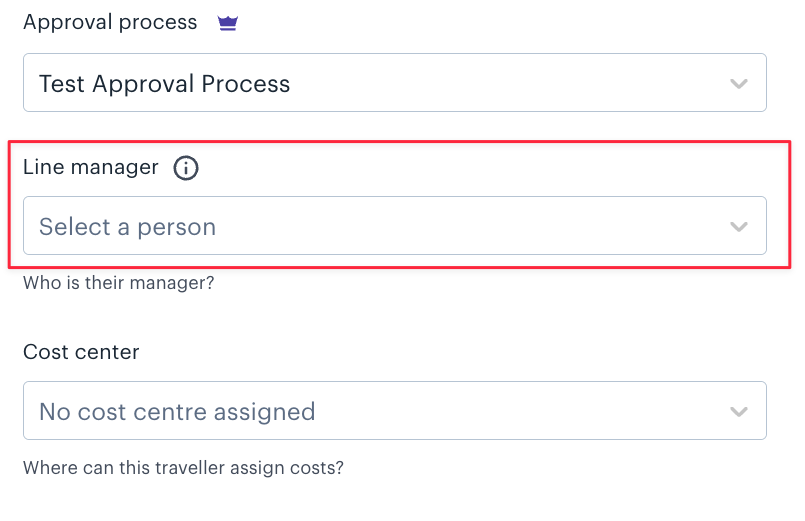Click the Cost center label text

coord(81,352)
